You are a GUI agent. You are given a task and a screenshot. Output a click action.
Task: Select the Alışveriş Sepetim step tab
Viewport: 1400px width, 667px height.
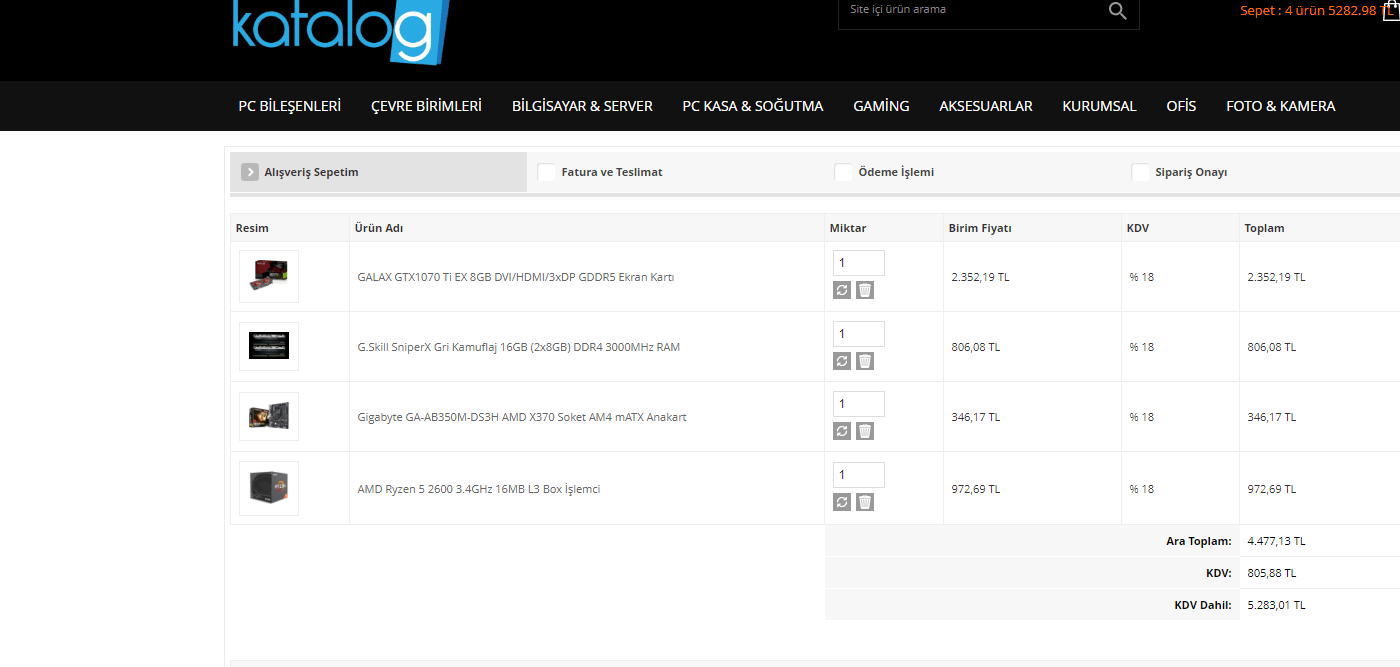pos(378,172)
